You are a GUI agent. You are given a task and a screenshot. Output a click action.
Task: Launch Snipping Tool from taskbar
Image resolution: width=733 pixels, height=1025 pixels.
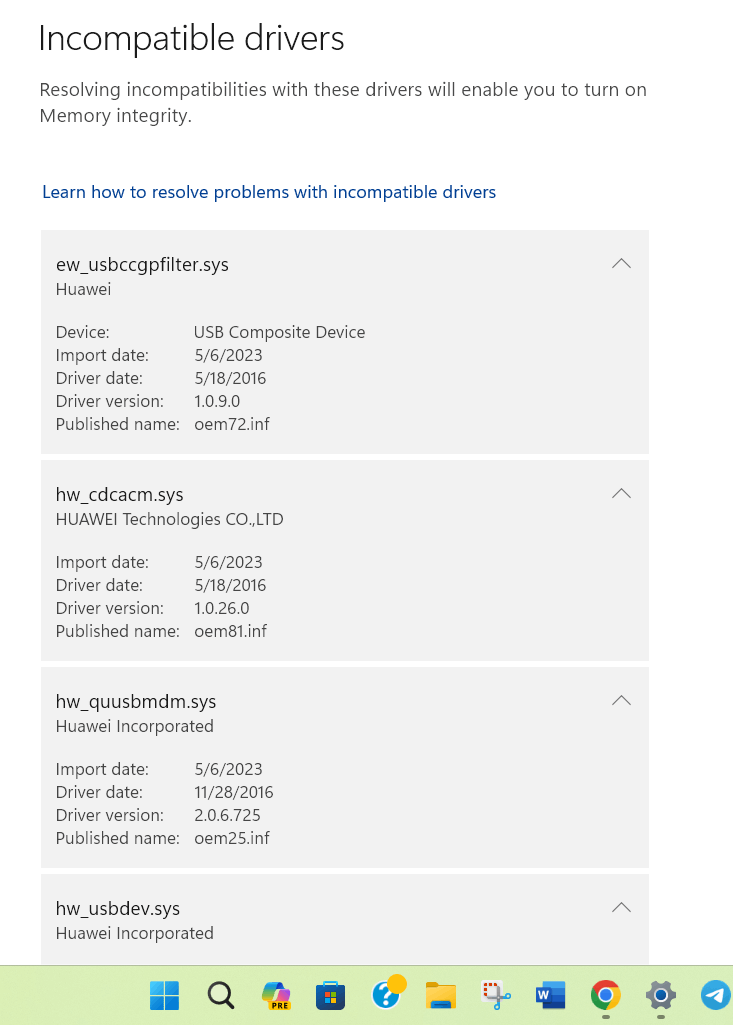[x=496, y=995]
